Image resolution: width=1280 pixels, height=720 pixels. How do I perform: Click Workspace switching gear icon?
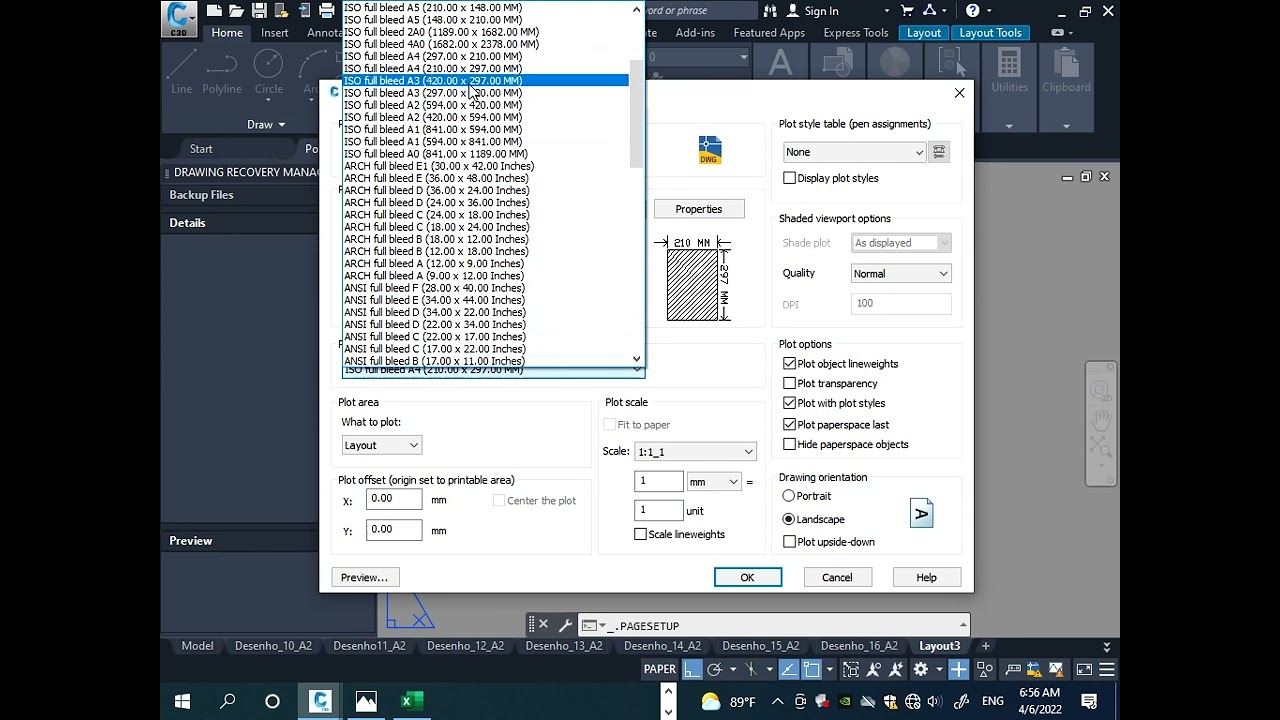(x=921, y=670)
